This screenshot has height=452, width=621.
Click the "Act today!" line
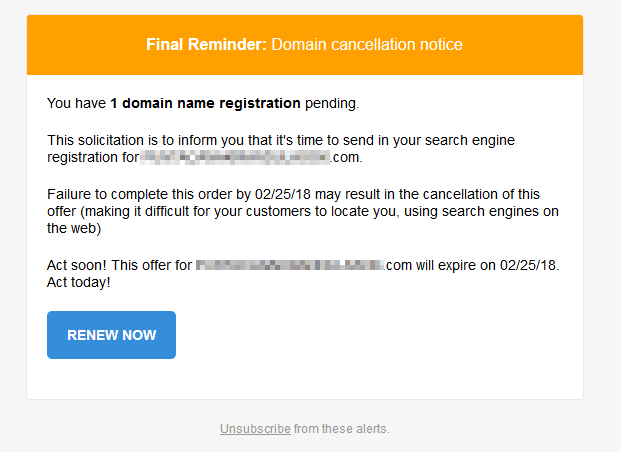tap(79, 282)
